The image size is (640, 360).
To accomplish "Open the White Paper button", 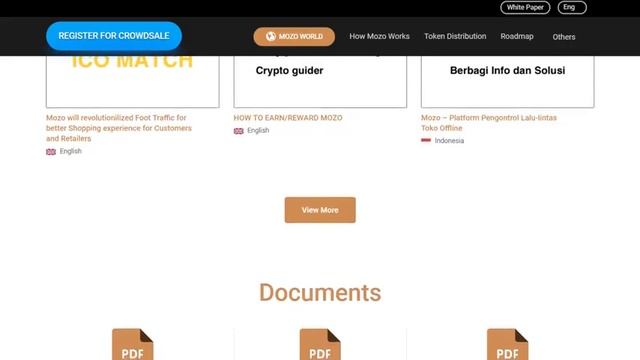I will [x=525, y=7].
